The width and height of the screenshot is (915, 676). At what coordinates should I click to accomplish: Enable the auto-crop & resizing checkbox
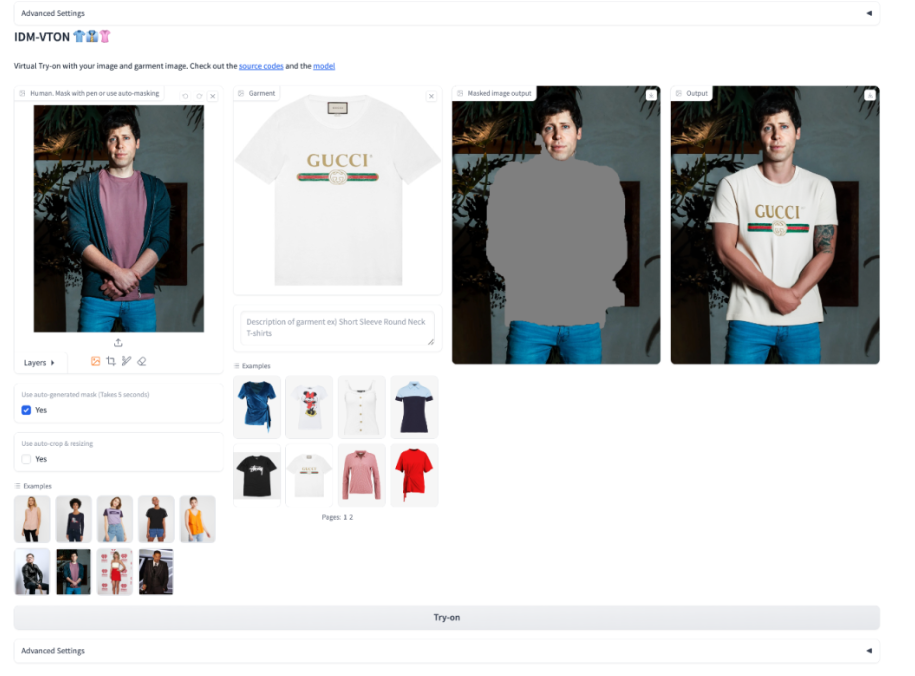(x=26, y=459)
